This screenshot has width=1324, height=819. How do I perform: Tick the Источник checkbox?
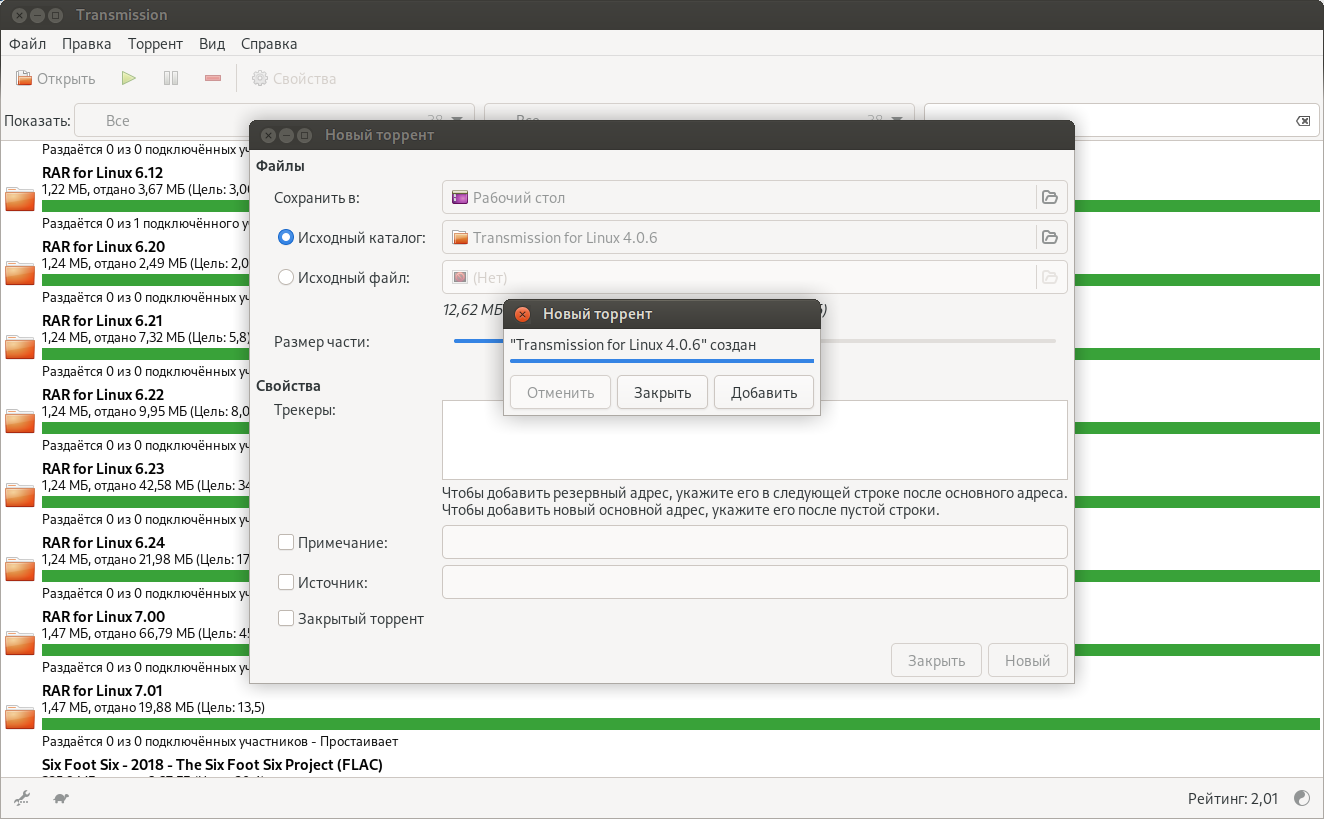tap(286, 582)
